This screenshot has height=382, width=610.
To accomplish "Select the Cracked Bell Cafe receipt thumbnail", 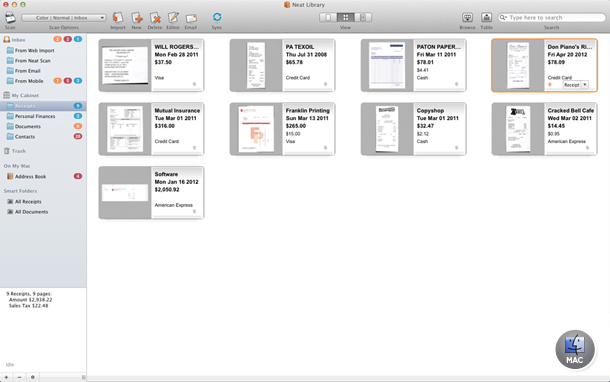I will tap(518, 129).
